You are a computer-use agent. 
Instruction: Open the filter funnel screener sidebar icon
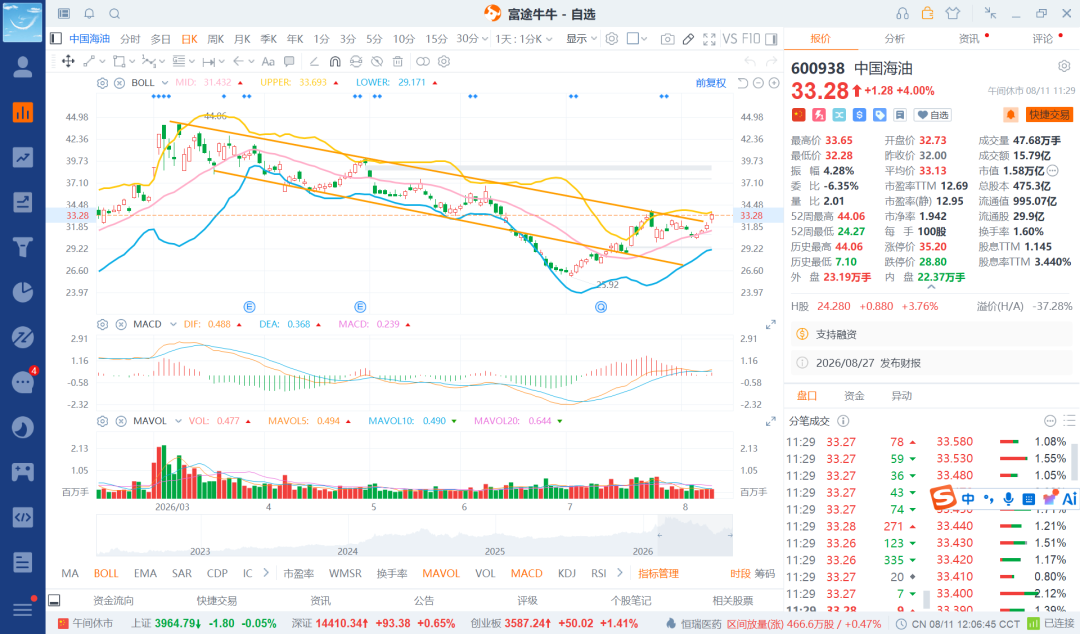23,247
